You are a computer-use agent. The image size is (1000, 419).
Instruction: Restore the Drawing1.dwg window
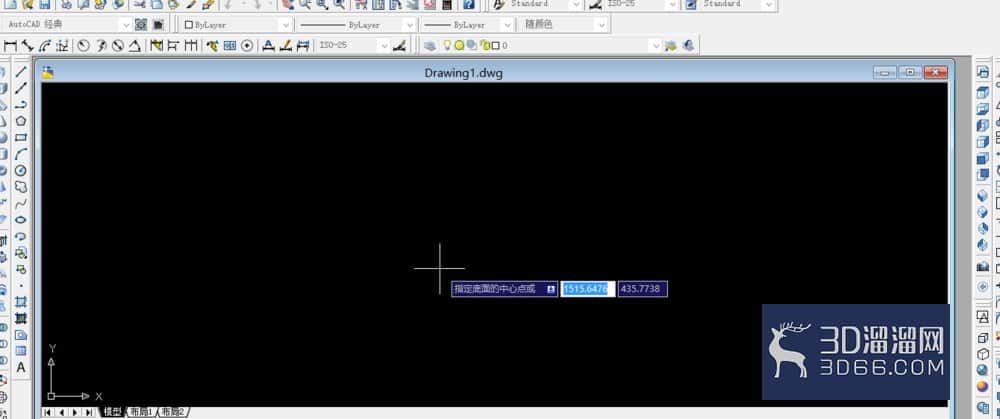909,73
